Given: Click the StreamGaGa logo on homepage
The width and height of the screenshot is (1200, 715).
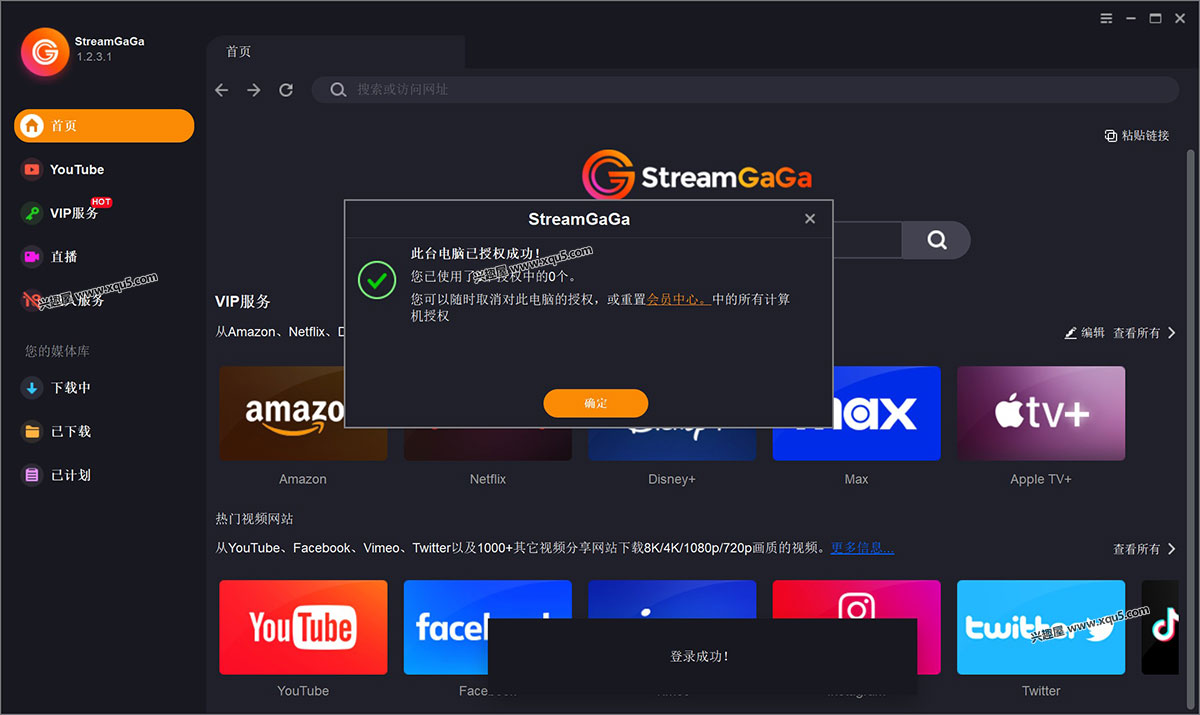Looking at the screenshot, I should pyautogui.click(x=697, y=176).
